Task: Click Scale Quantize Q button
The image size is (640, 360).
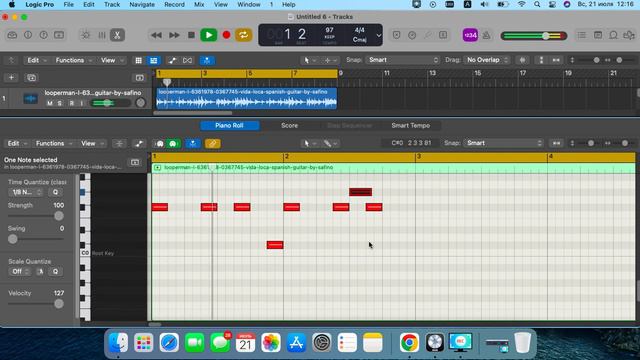Action: pos(56,271)
